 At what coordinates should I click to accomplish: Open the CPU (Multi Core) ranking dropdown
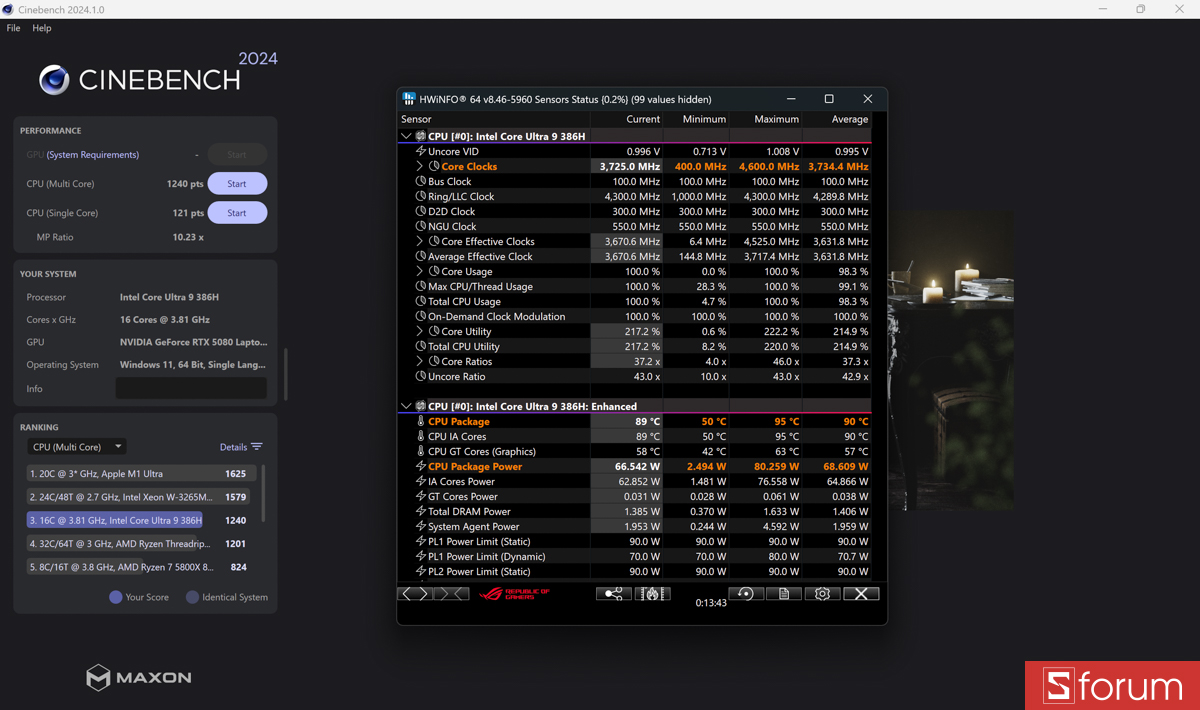pyautogui.click(x=77, y=447)
